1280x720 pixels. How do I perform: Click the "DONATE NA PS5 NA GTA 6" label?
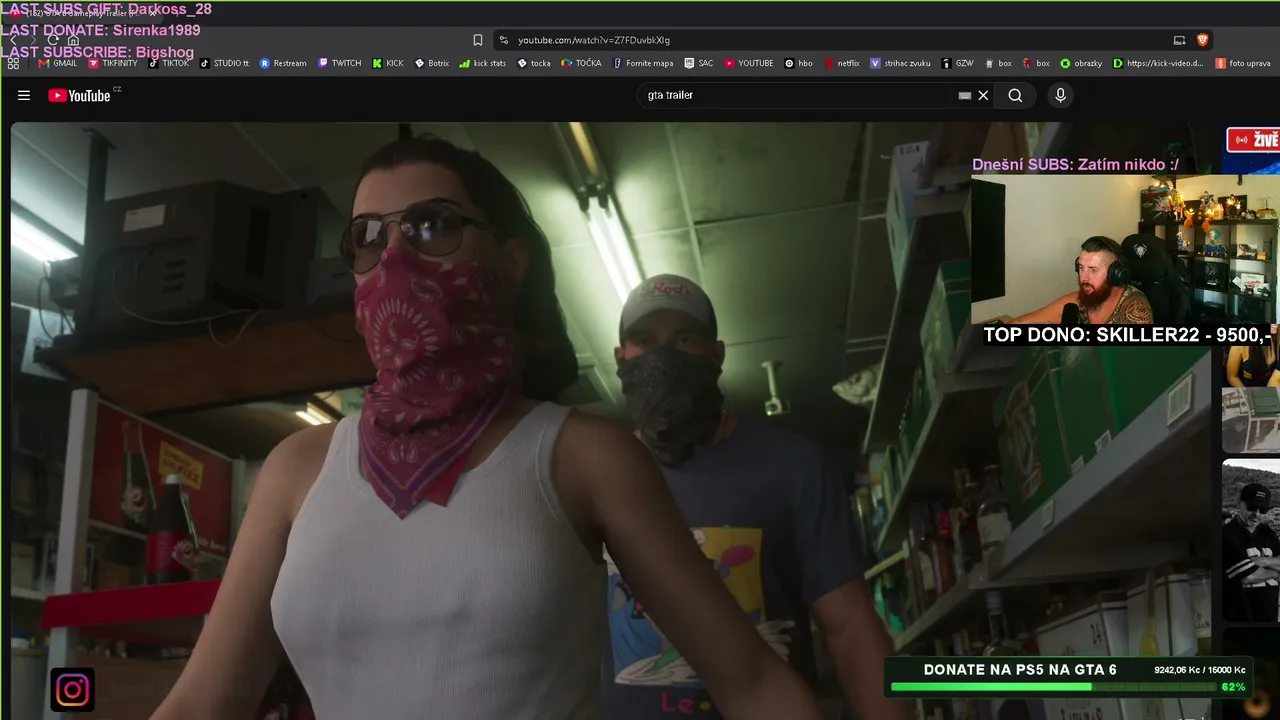1020,670
